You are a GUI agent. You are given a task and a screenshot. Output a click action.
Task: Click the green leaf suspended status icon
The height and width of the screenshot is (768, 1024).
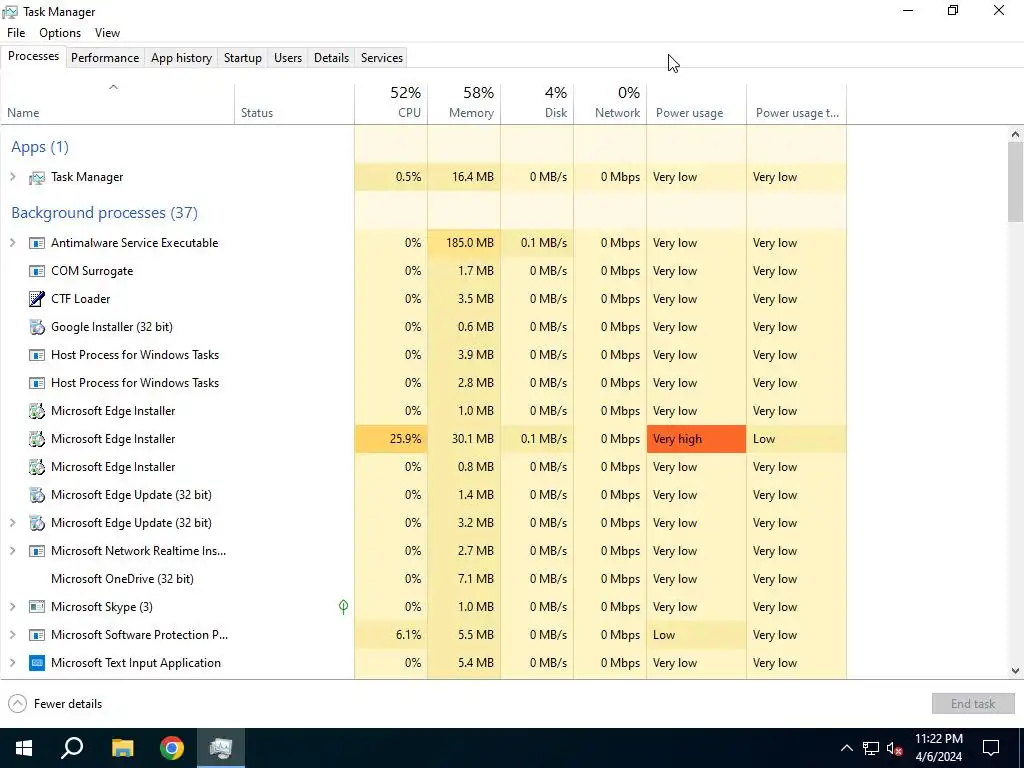point(344,607)
